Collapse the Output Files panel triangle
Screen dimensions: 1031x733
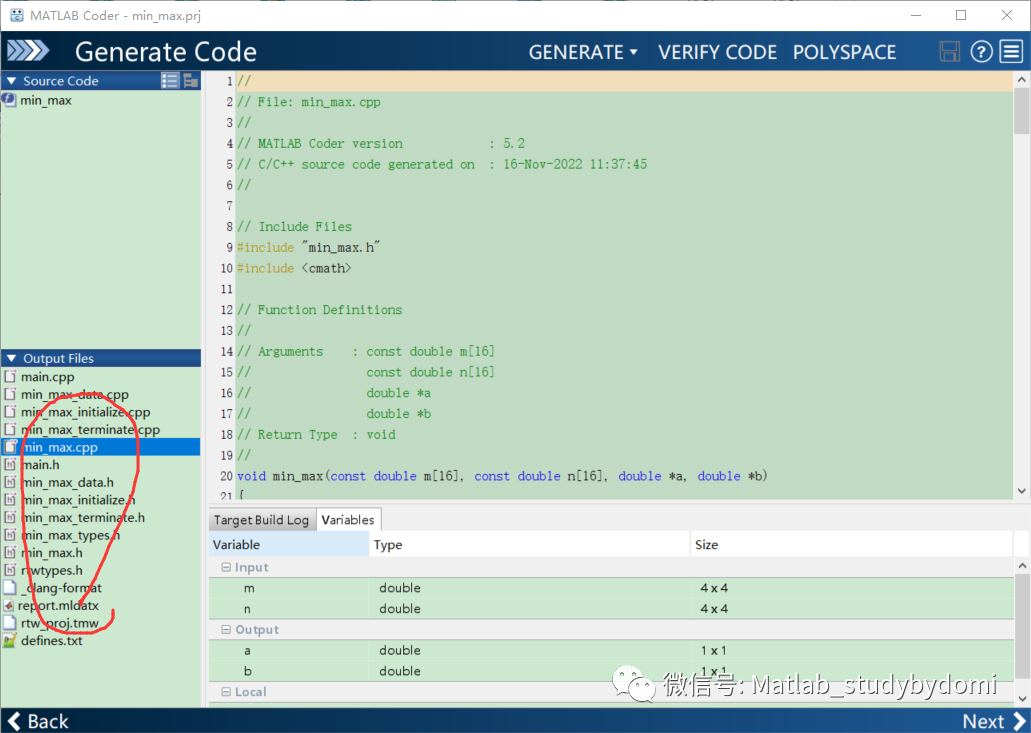pyautogui.click(x=11, y=358)
